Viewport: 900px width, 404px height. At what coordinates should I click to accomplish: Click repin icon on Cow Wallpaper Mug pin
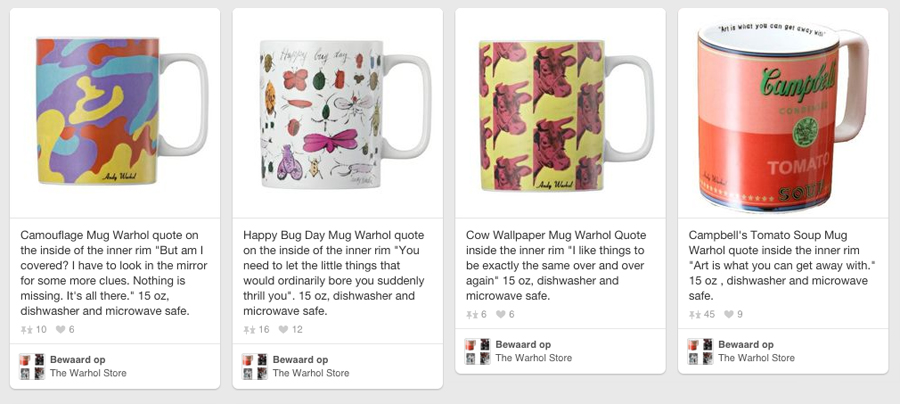[x=472, y=315]
